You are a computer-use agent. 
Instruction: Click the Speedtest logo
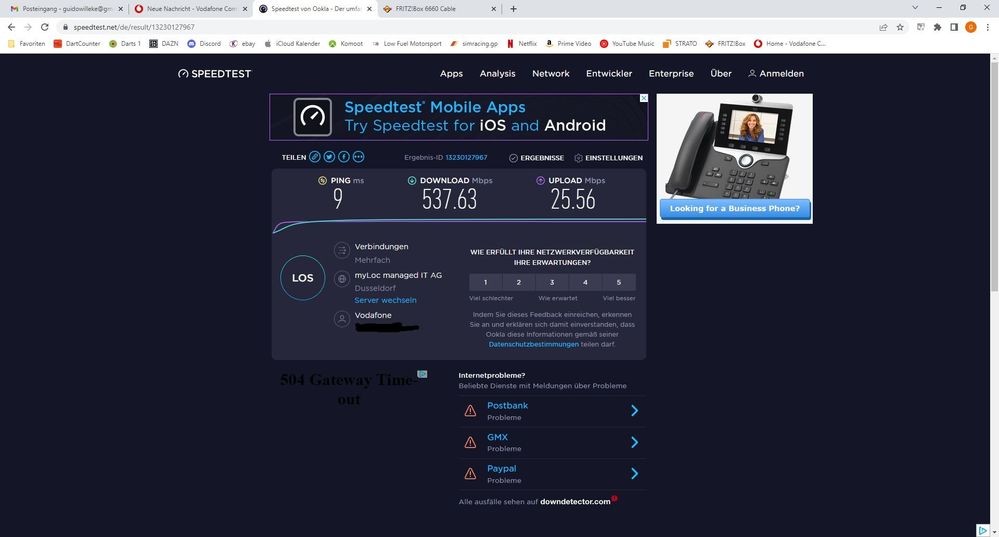point(215,74)
